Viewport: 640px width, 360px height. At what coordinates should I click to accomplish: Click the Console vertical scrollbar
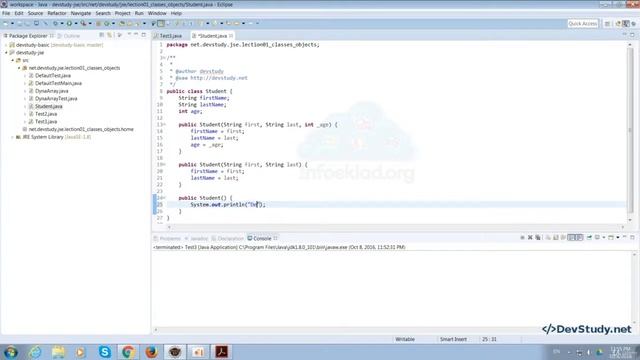click(634, 290)
